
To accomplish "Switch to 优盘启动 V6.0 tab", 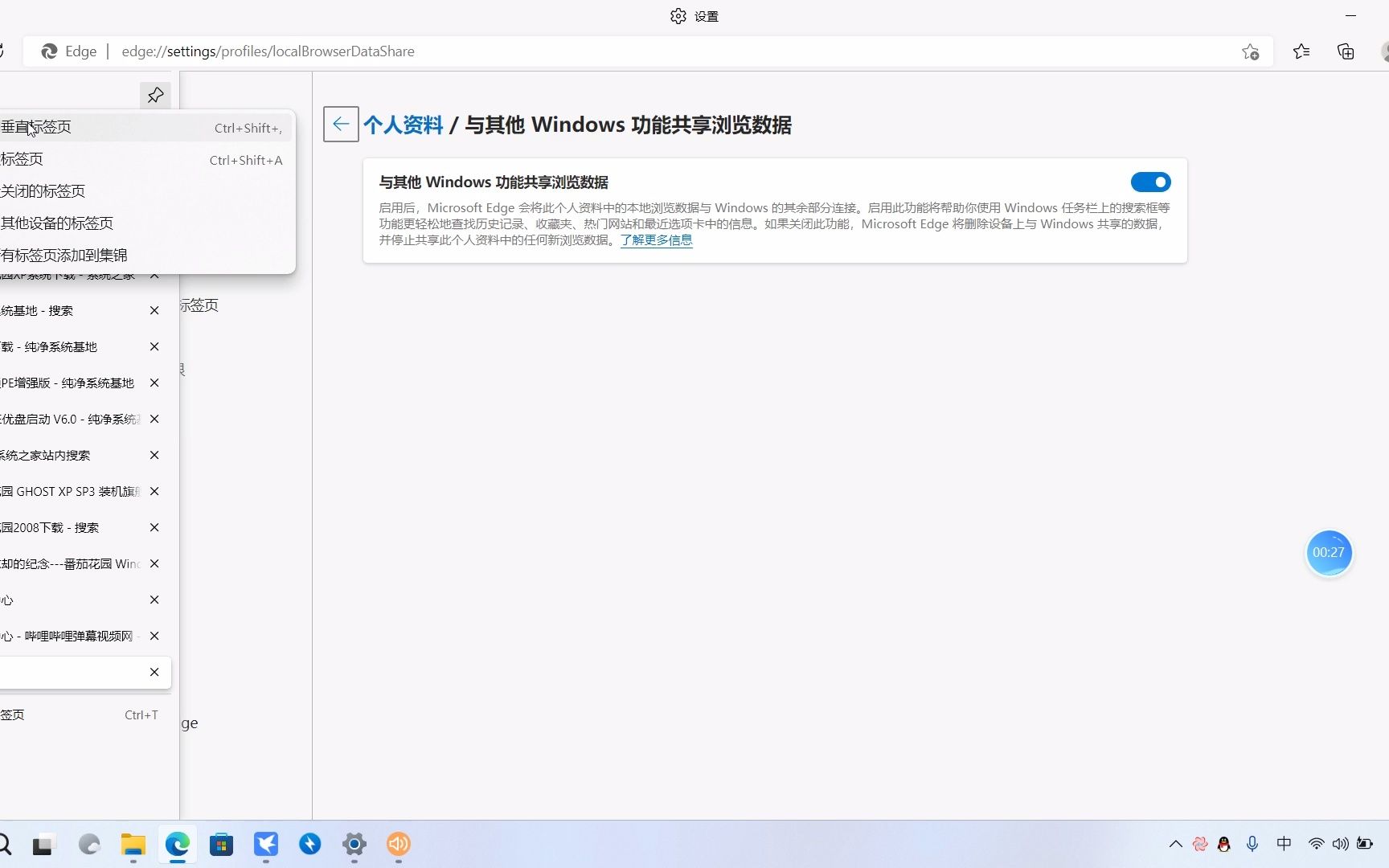I will coord(71,419).
